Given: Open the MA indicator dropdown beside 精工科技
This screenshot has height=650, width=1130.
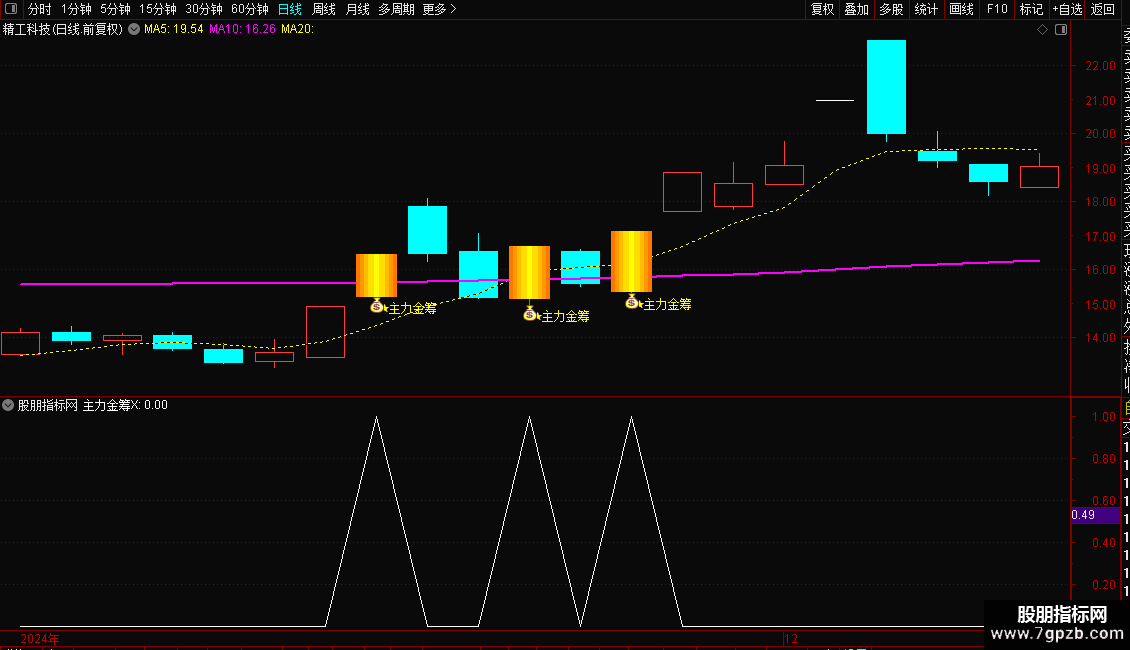Looking at the screenshot, I should 134,29.
